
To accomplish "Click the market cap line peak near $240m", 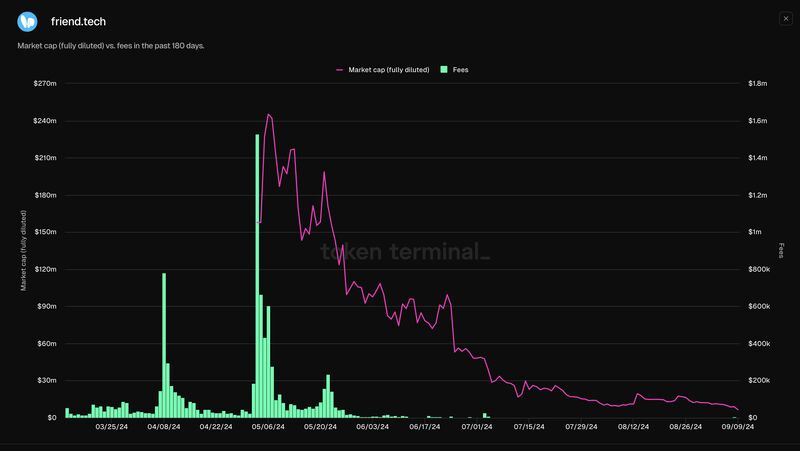I will click(268, 115).
